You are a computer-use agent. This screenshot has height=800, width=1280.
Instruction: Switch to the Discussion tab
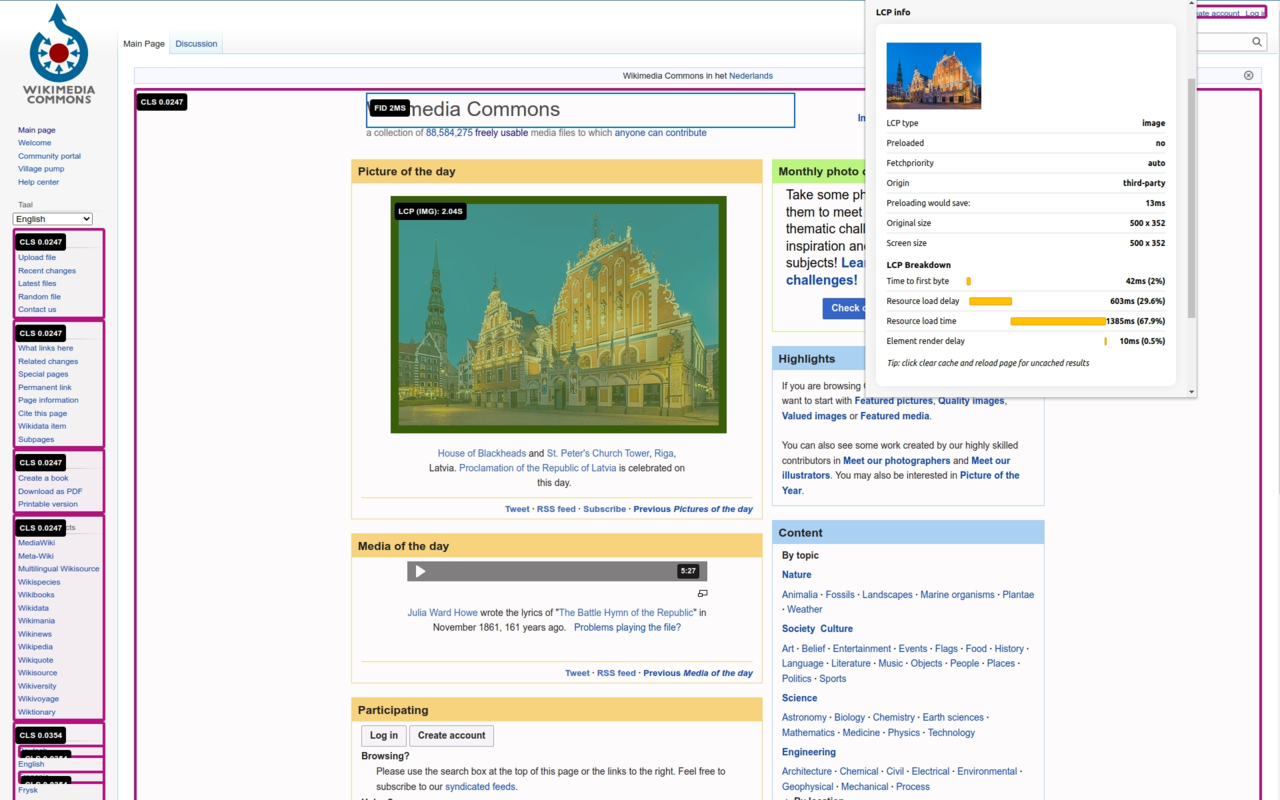coord(196,43)
